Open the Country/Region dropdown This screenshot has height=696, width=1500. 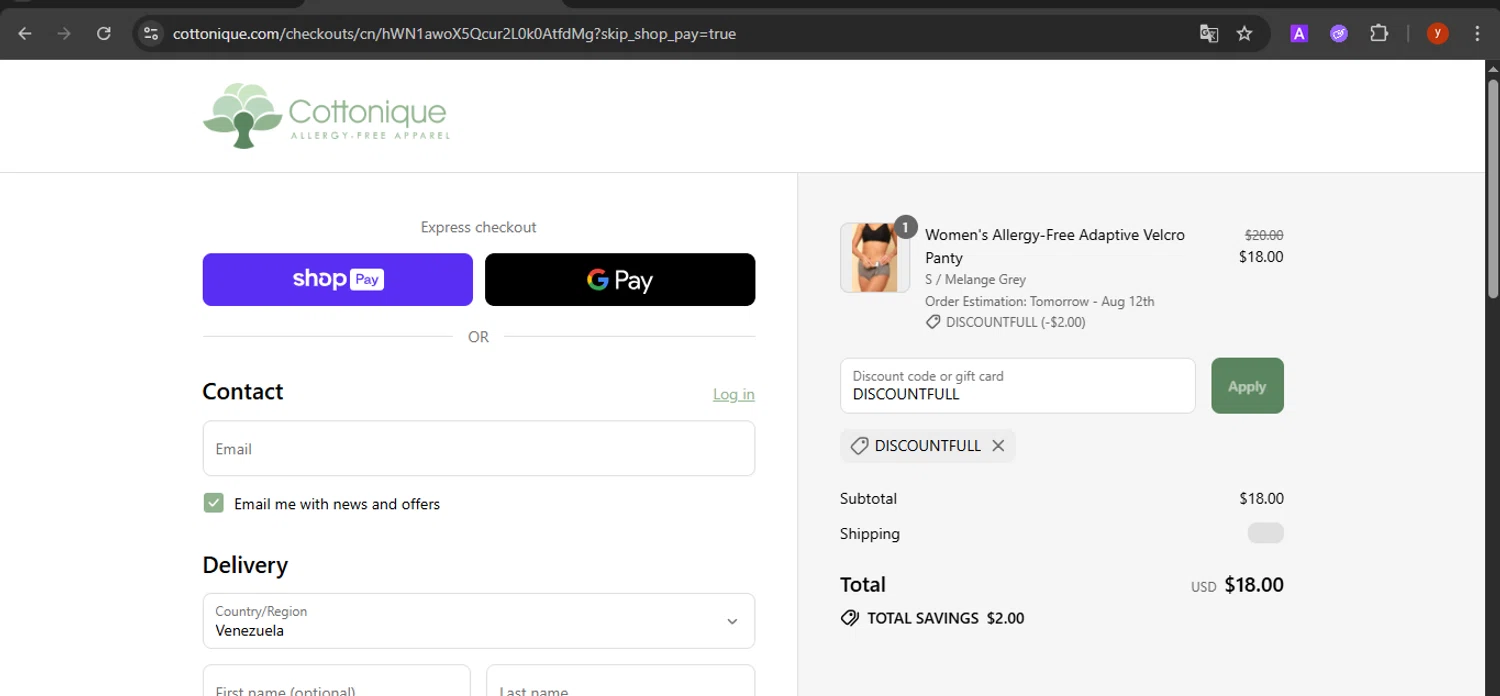click(x=479, y=621)
